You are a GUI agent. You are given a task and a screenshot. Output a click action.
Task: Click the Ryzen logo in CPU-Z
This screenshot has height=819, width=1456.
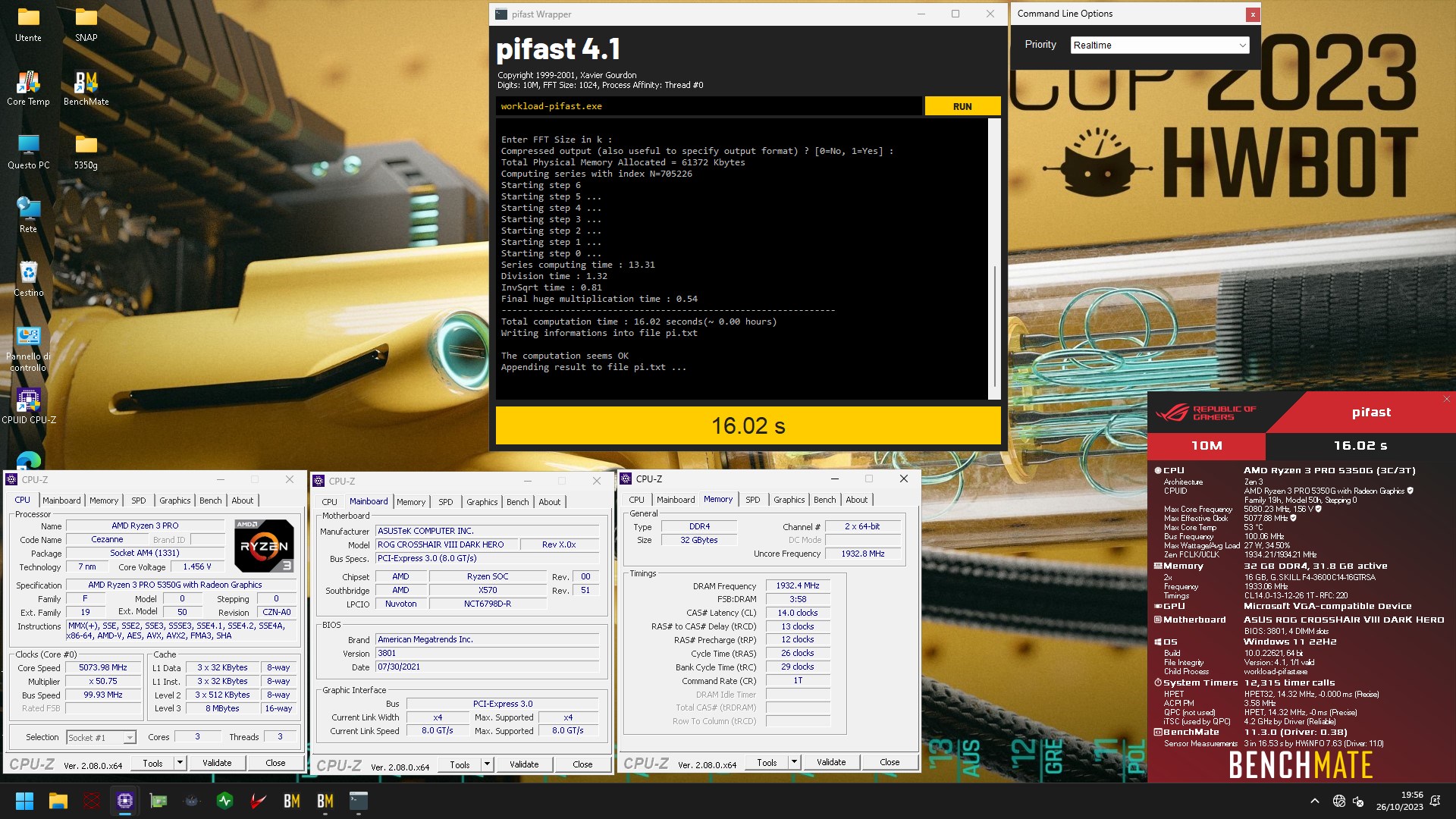click(264, 545)
